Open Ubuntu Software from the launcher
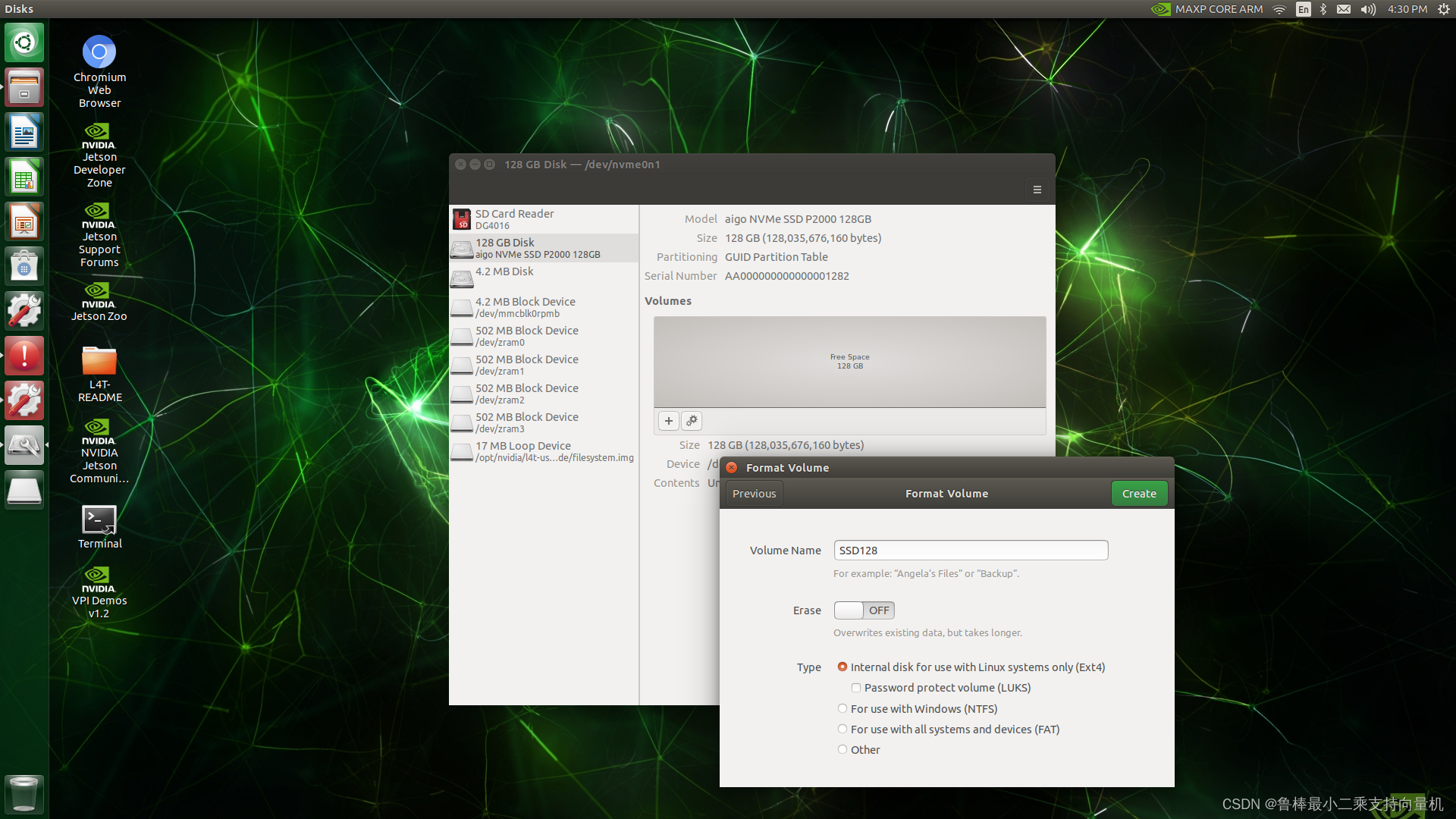 [24, 266]
